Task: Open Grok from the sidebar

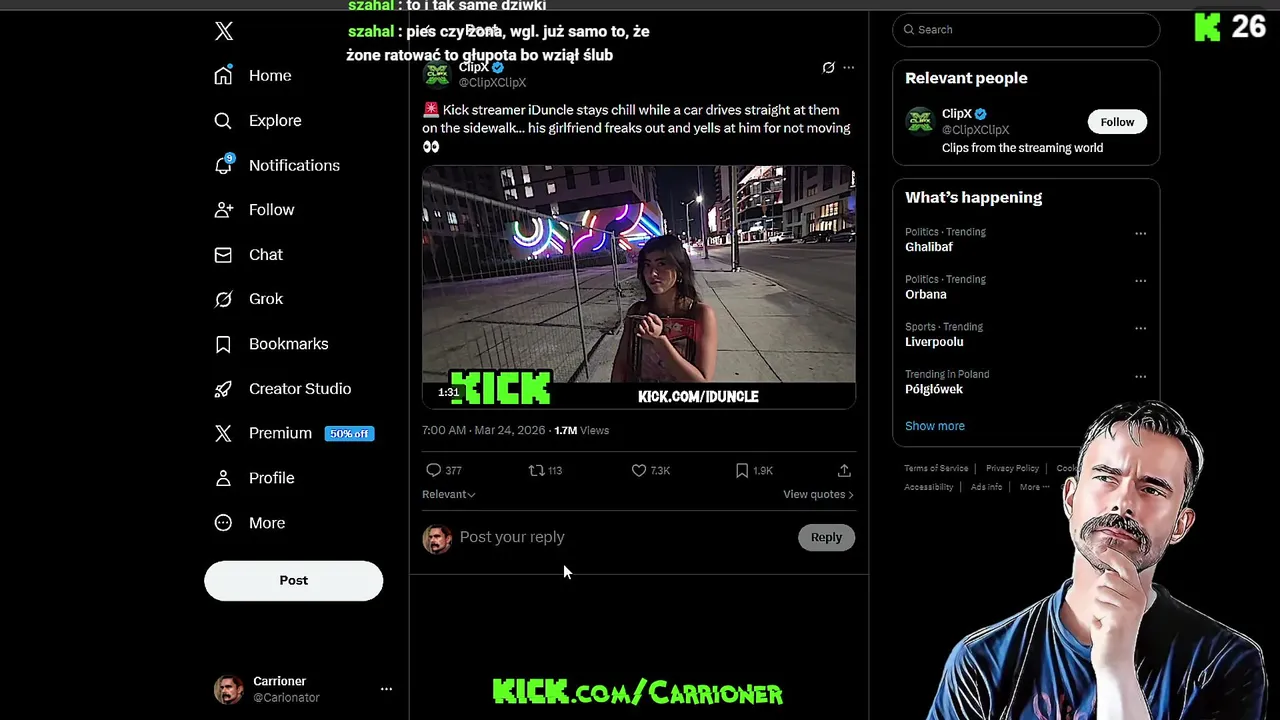Action: tap(223, 299)
